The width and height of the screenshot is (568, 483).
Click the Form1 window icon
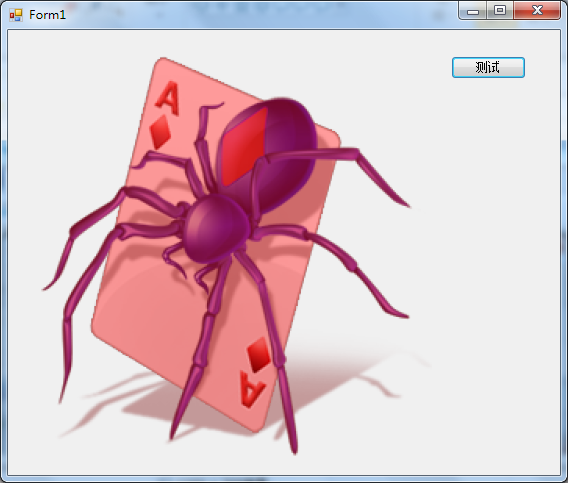tap(16, 15)
